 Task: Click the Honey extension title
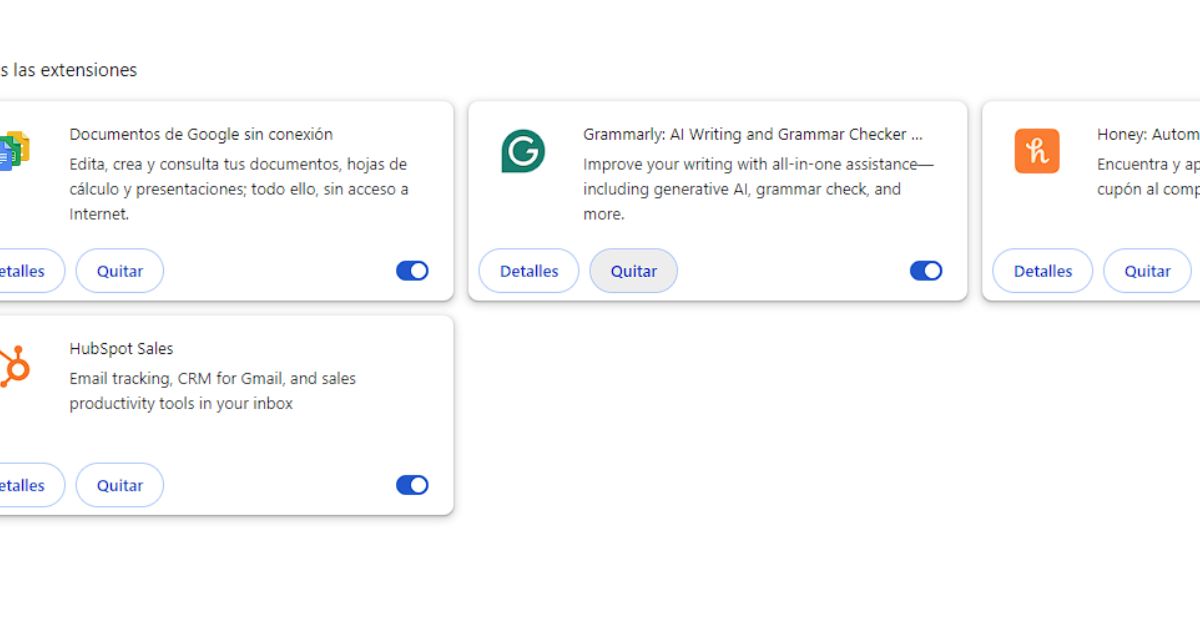tap(1148, 134)
